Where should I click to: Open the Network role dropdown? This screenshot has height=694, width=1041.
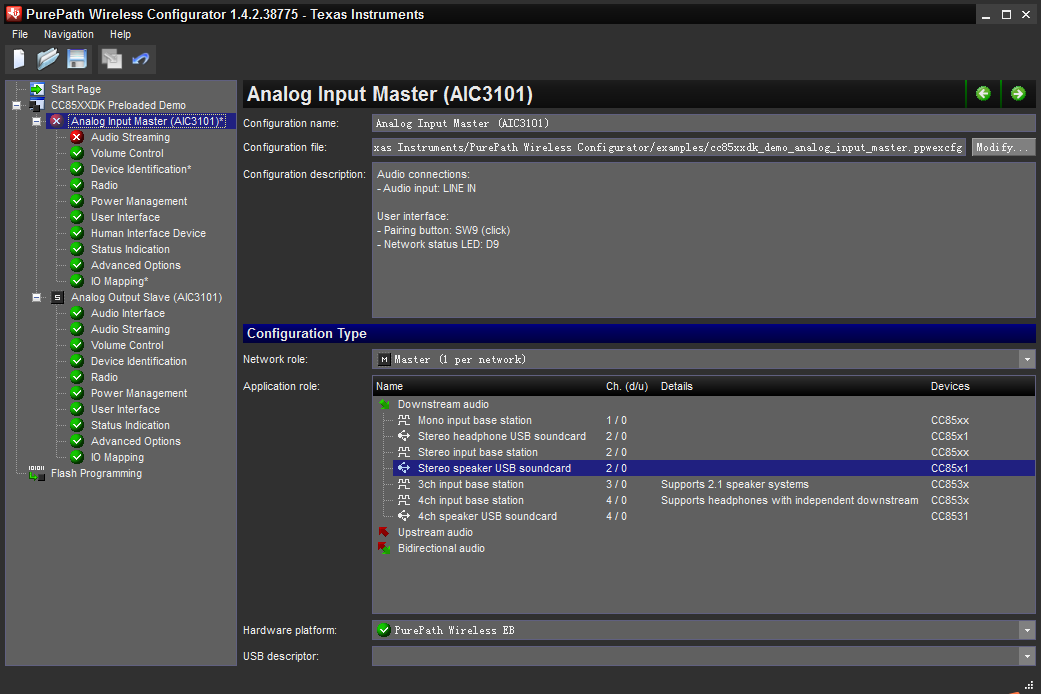tap(1027, 359)
